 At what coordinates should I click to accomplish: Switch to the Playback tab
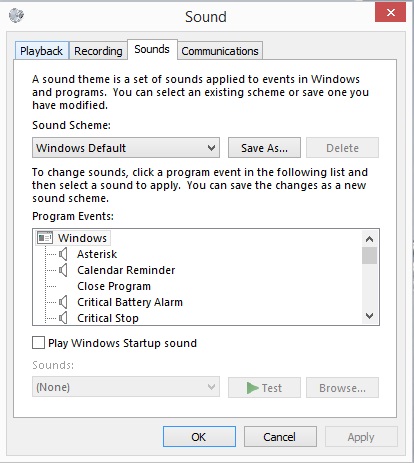pos(42,51)
